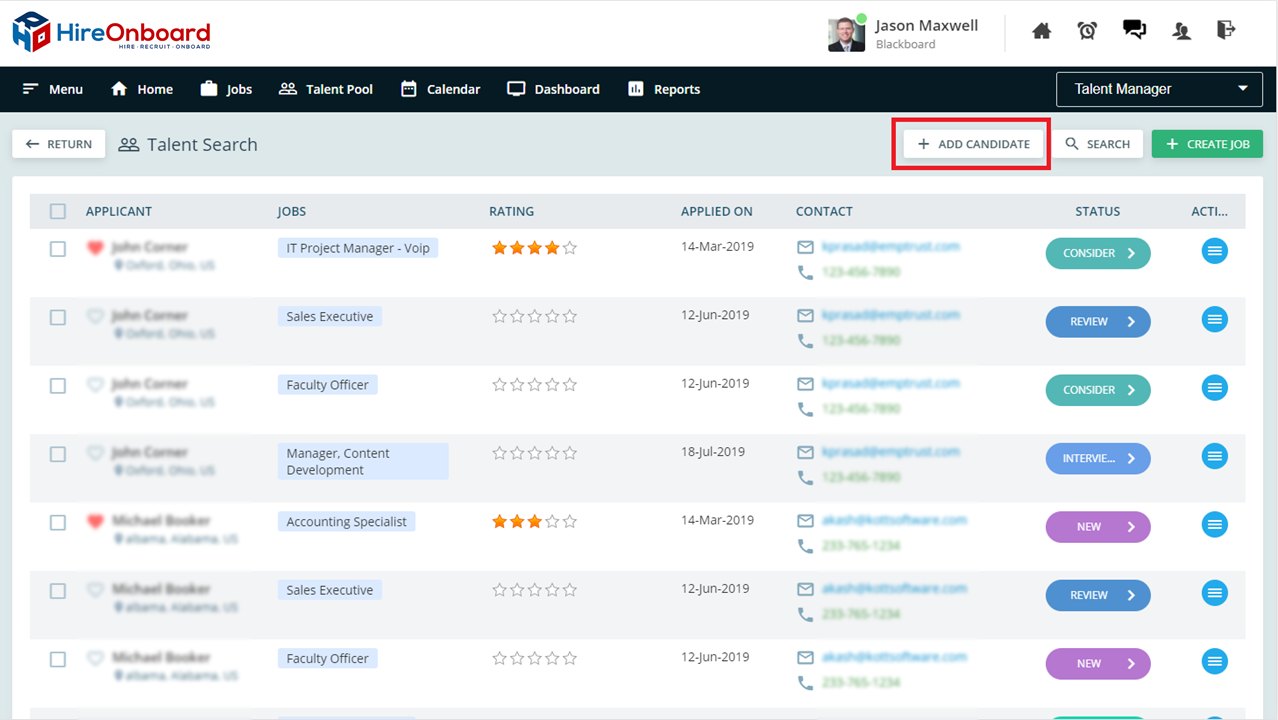
Task: Open the Talent Pool menu
Action: point(326,89)
